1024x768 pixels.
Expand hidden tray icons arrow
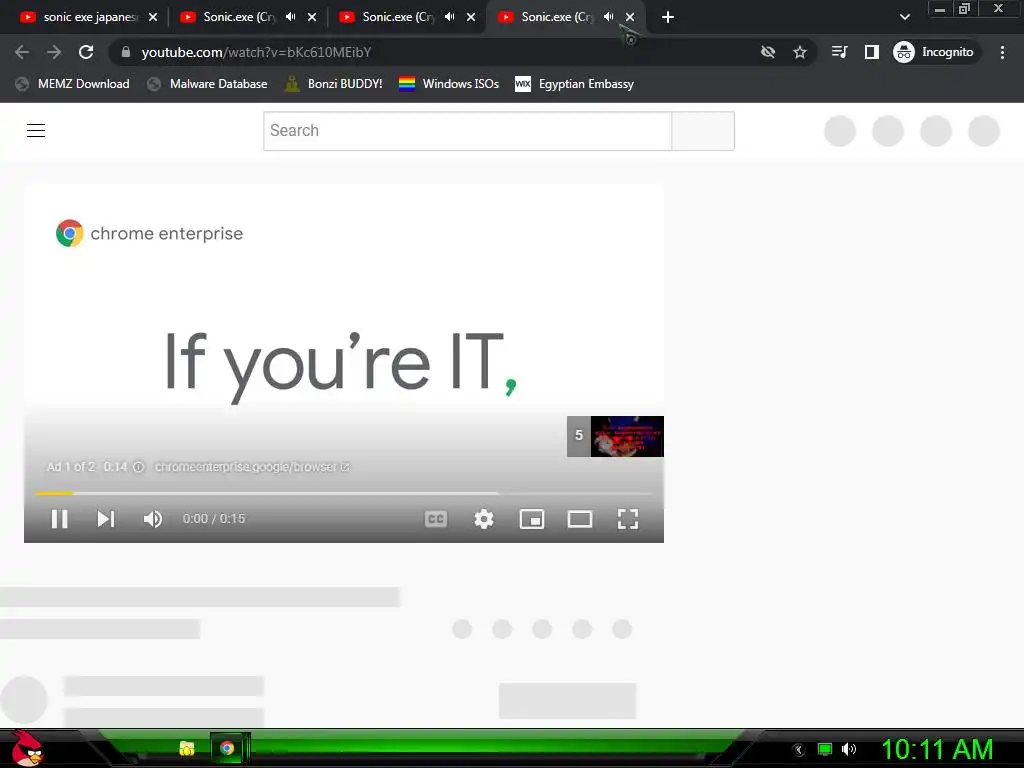point(799,750)
